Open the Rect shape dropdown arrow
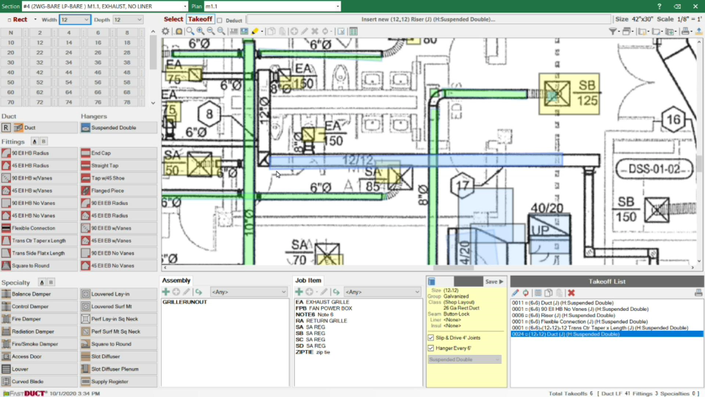 [x=35, y=20]
